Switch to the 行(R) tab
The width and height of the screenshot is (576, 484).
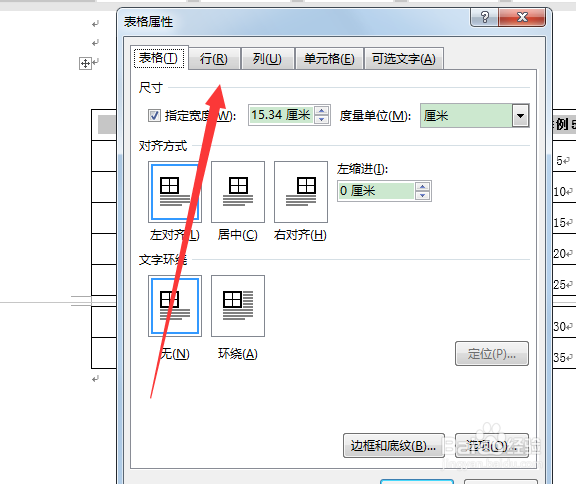[x=214, y=59]
